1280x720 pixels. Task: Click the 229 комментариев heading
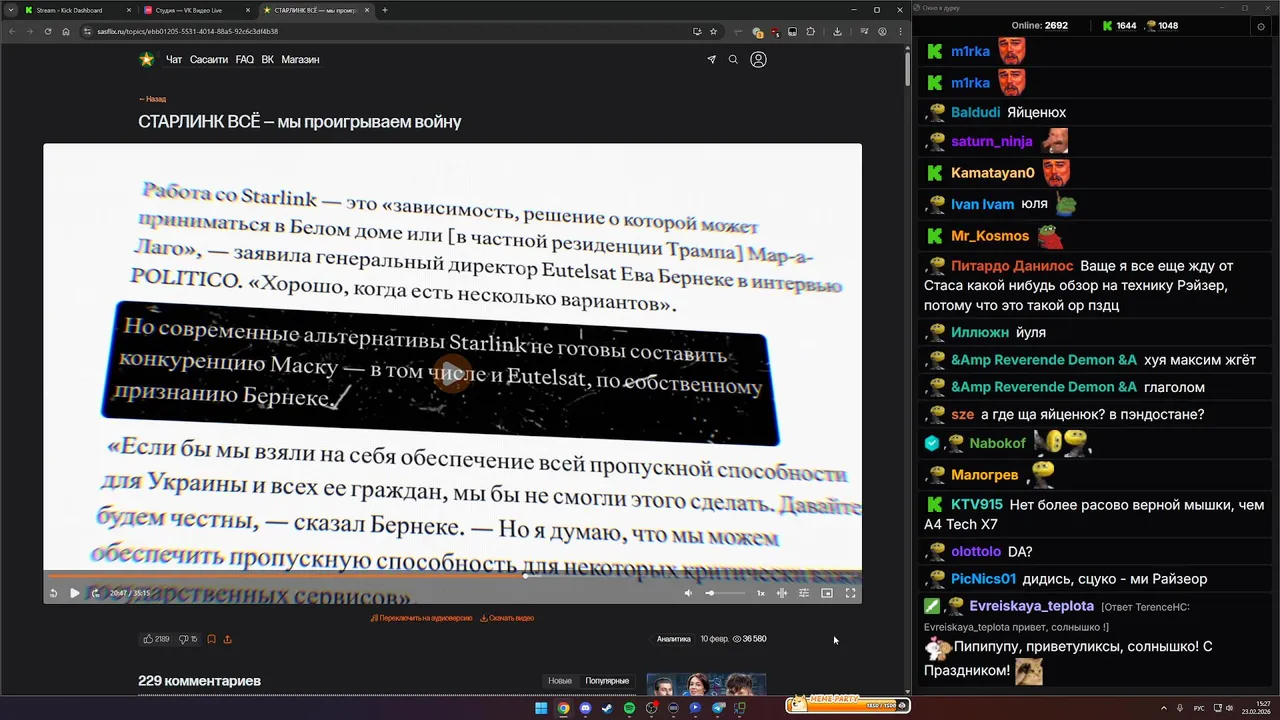tap(199, 681)
